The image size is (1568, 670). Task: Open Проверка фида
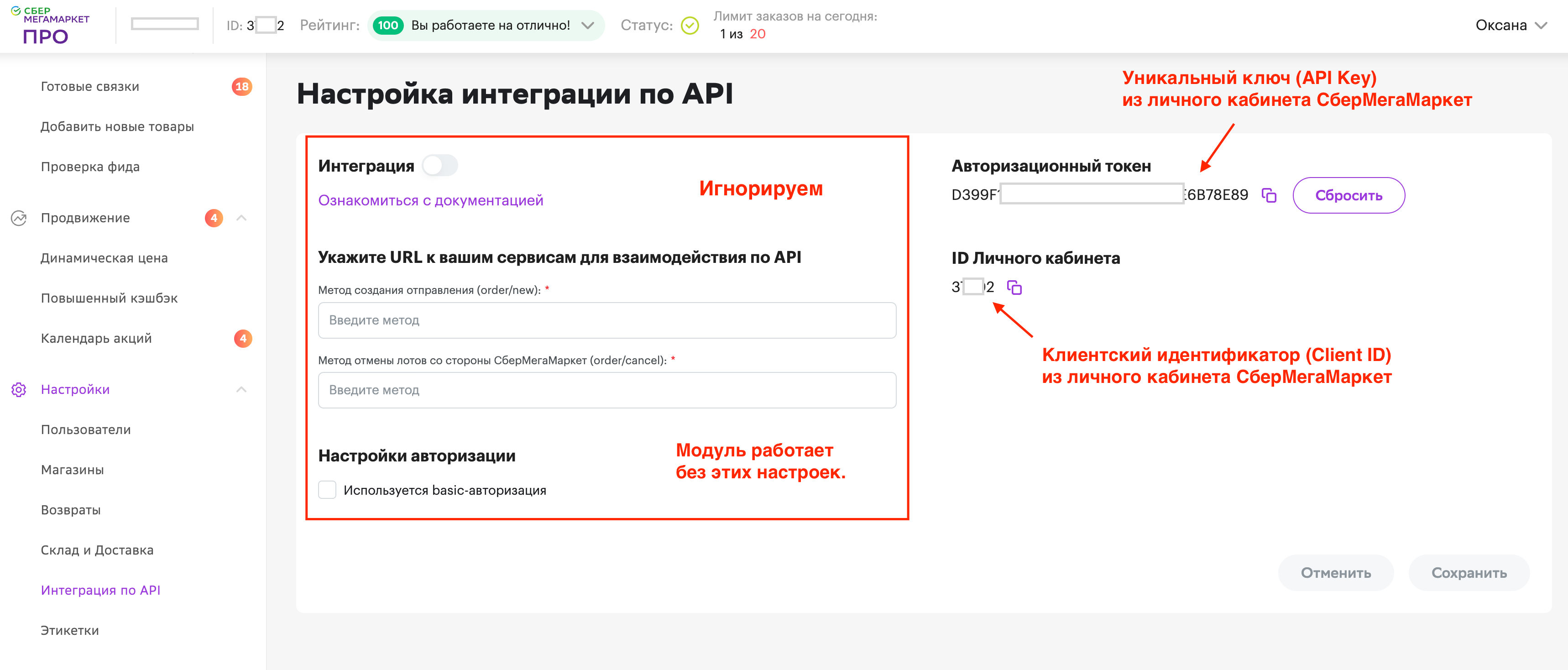(90, 167)
